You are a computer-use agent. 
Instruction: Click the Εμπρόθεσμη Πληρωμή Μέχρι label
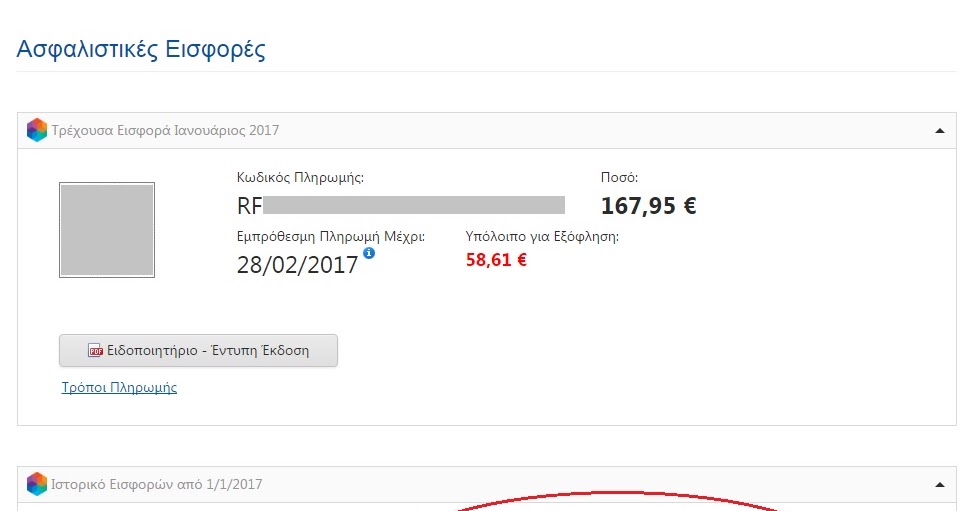pos(331,237)
